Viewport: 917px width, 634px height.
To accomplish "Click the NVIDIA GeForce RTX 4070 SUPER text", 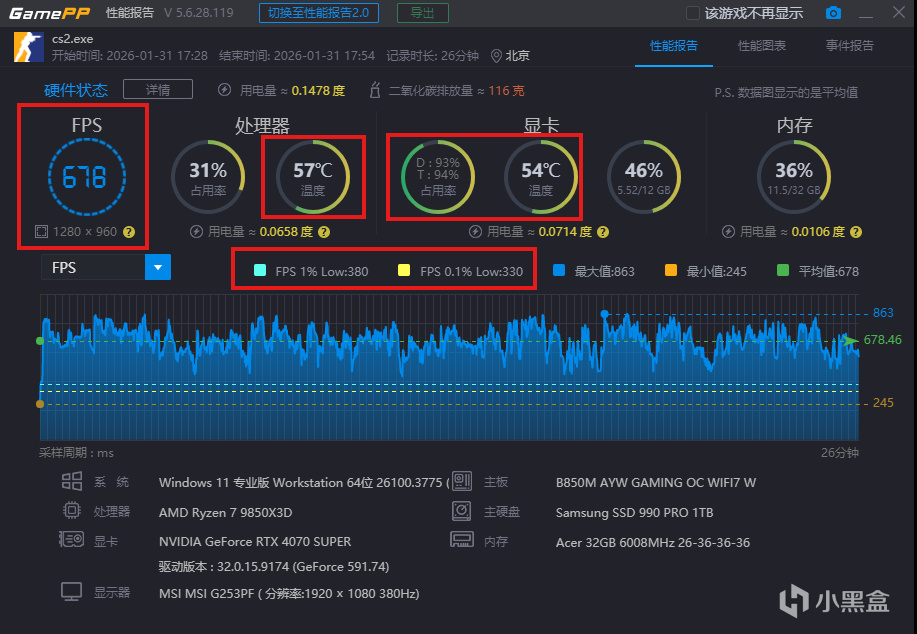I will click(255, 542).
